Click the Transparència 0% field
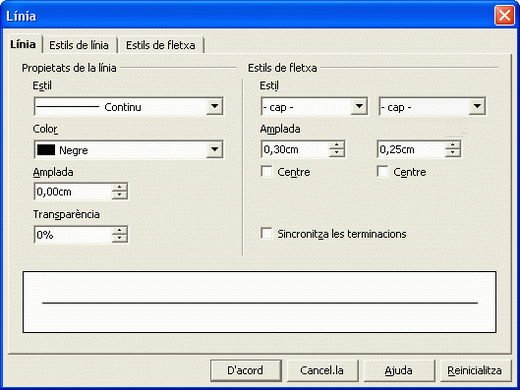Image resolution: width=520 pixels, height=390 pixels. click(73, 235)
